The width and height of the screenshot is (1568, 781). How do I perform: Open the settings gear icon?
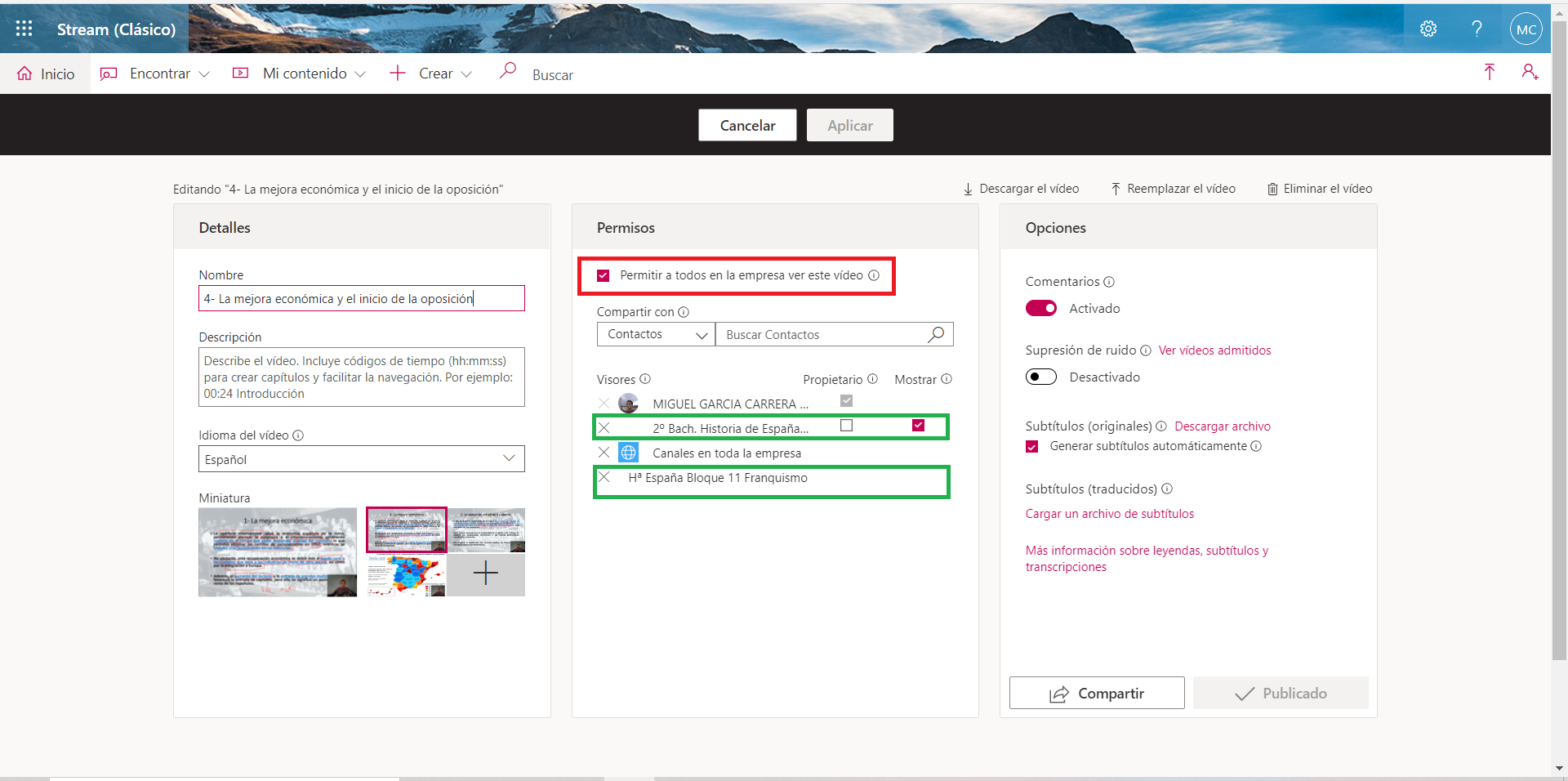pos(1428,29)
